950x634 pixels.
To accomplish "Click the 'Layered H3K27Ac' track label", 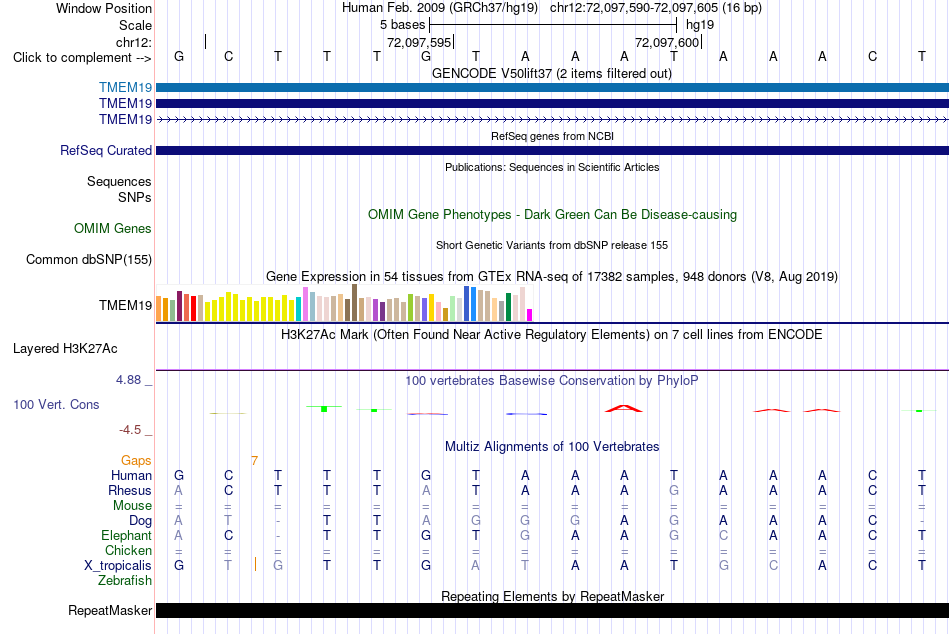I will pos(65,349).
